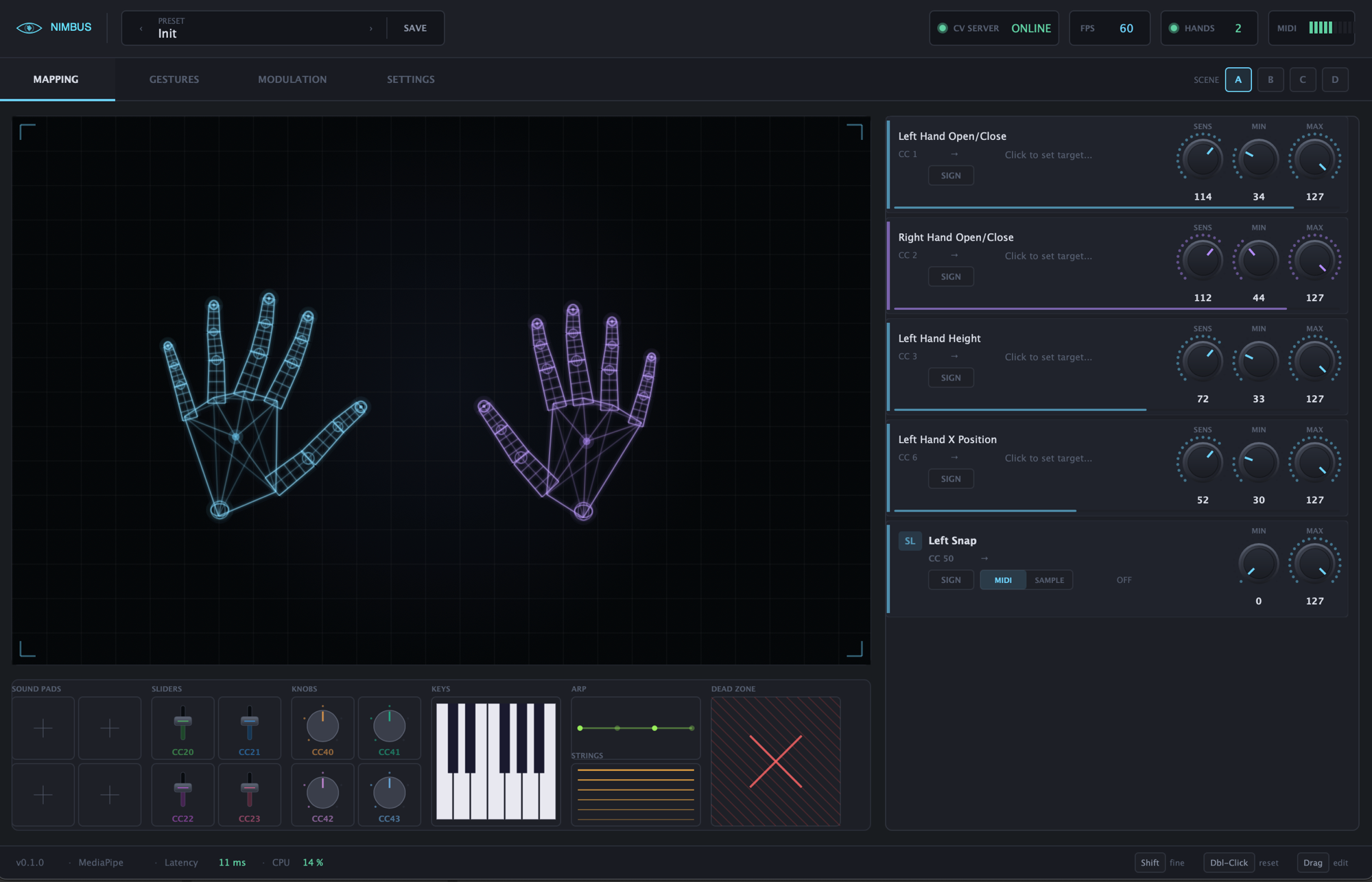This screenshot has height=882, width=1372.
Task: Select the DEAD ZONE widget
Action: pos(776,761)
